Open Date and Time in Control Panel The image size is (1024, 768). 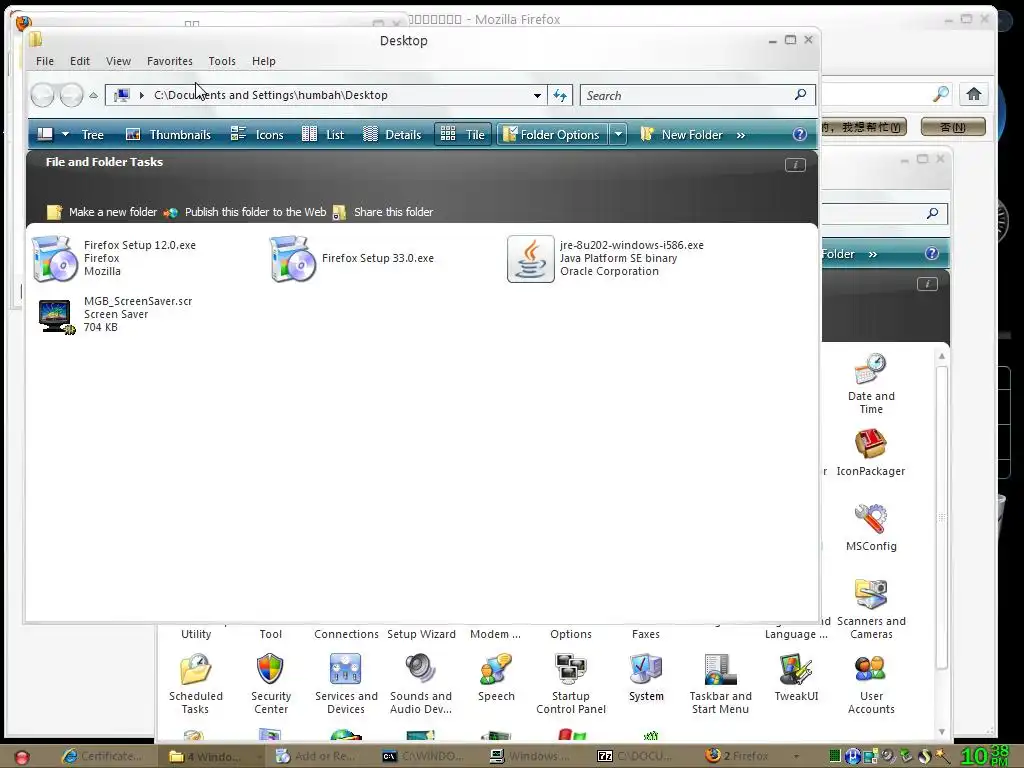click(x=871, y=384)
